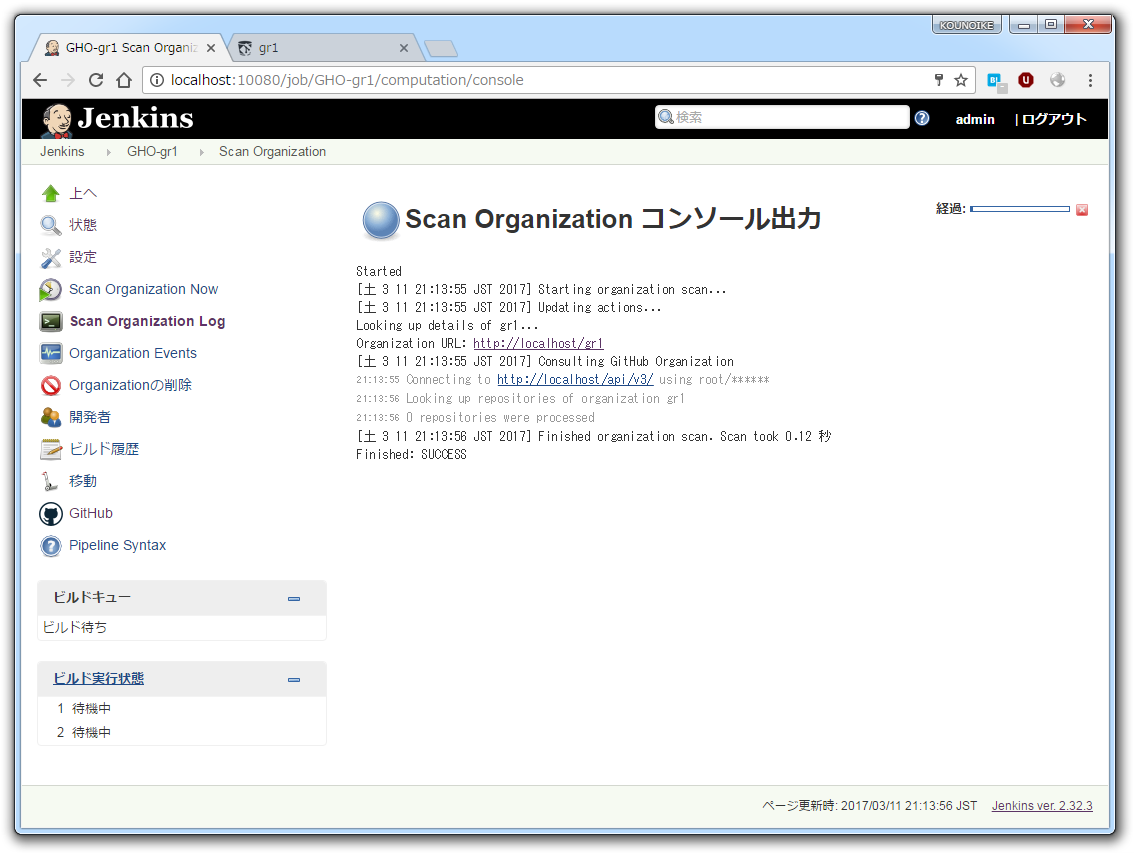
Task: Open 設定 using the wrench icon
Action: point(50,257)
